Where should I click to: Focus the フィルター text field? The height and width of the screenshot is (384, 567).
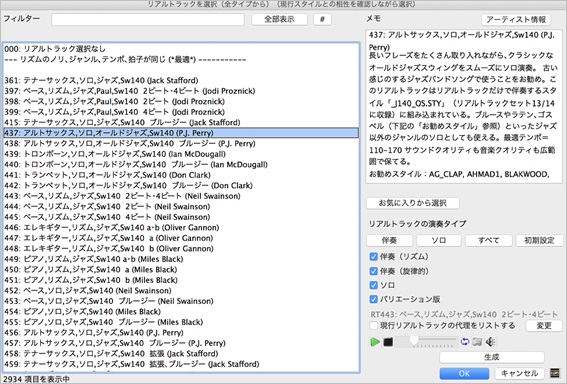click(148, 20)
